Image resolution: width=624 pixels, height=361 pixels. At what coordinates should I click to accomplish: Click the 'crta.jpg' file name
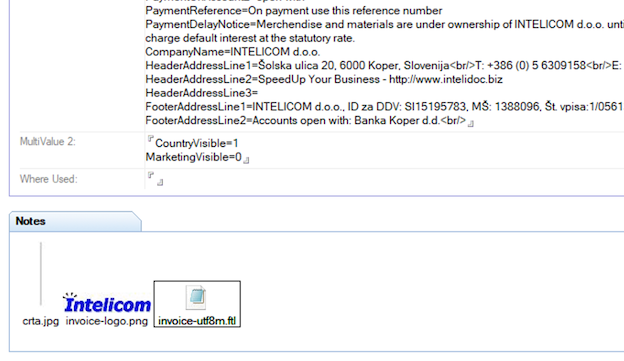pyautogui.click(x=41, y=321)
